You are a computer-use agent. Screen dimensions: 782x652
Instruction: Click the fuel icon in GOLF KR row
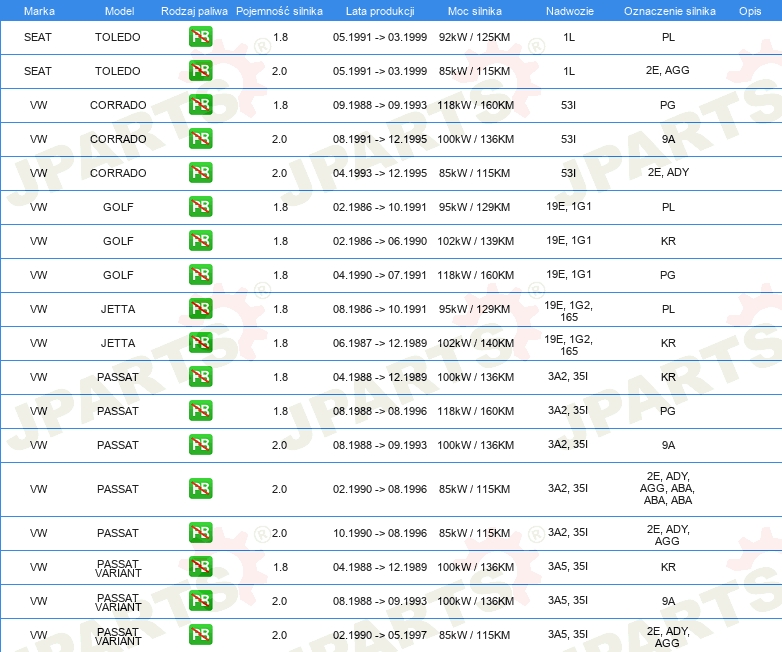(200, 240)
